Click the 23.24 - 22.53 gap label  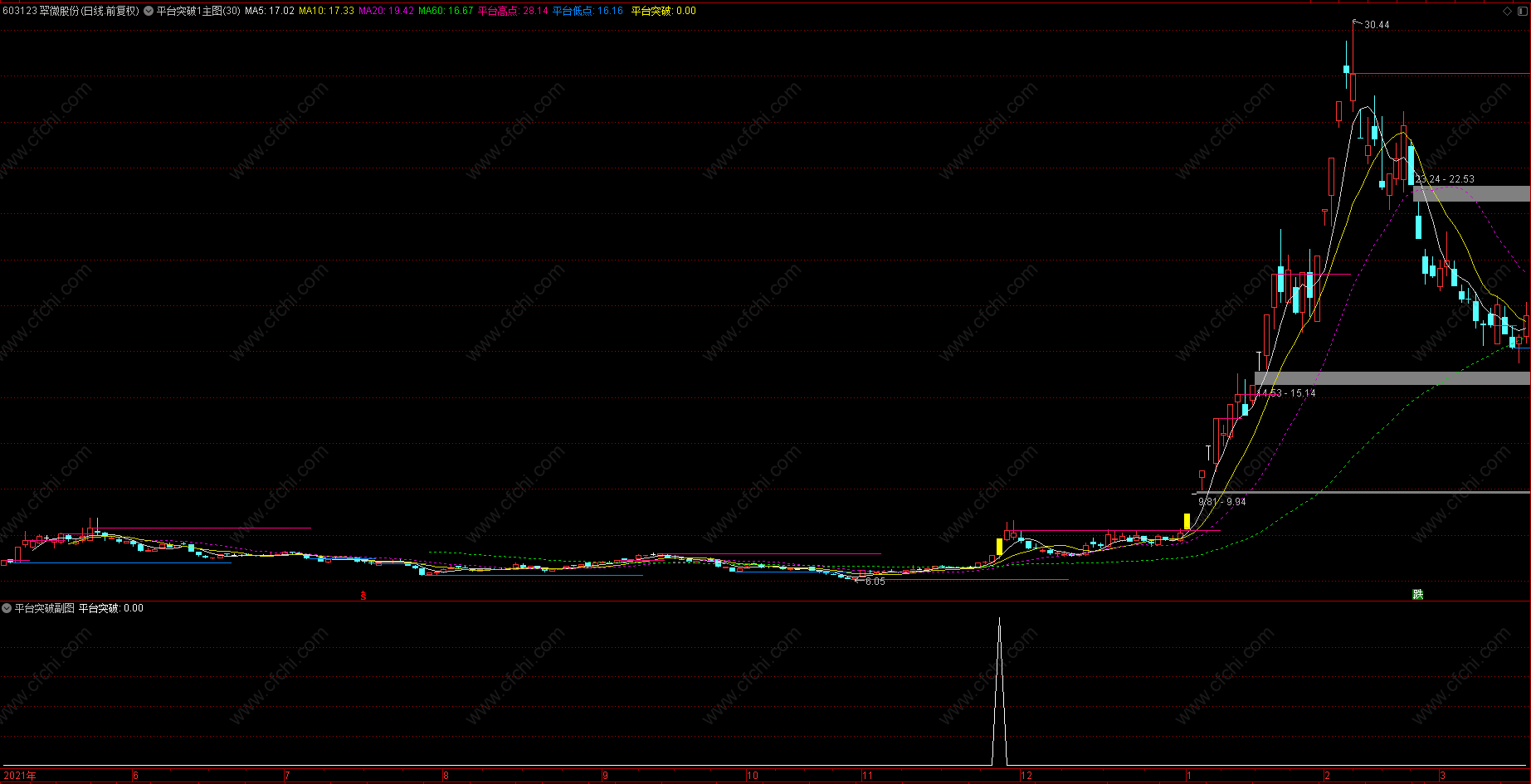pyautogui.click(x=1445, y=179)
